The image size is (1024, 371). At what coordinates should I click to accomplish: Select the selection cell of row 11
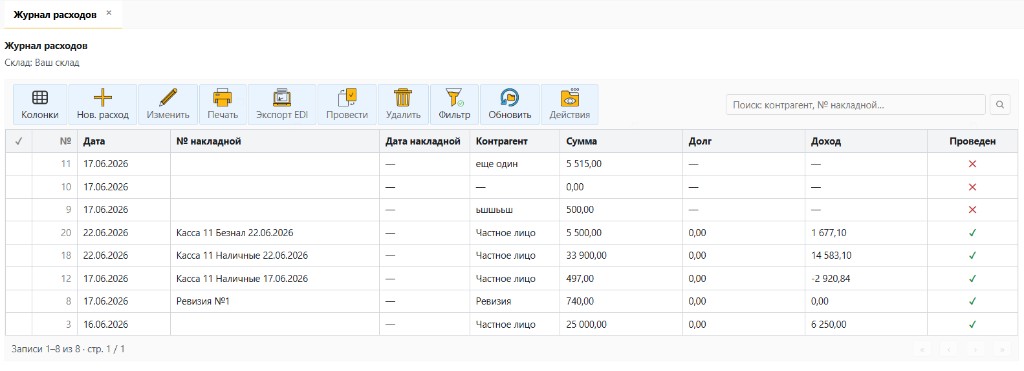(x=18, y=164)
